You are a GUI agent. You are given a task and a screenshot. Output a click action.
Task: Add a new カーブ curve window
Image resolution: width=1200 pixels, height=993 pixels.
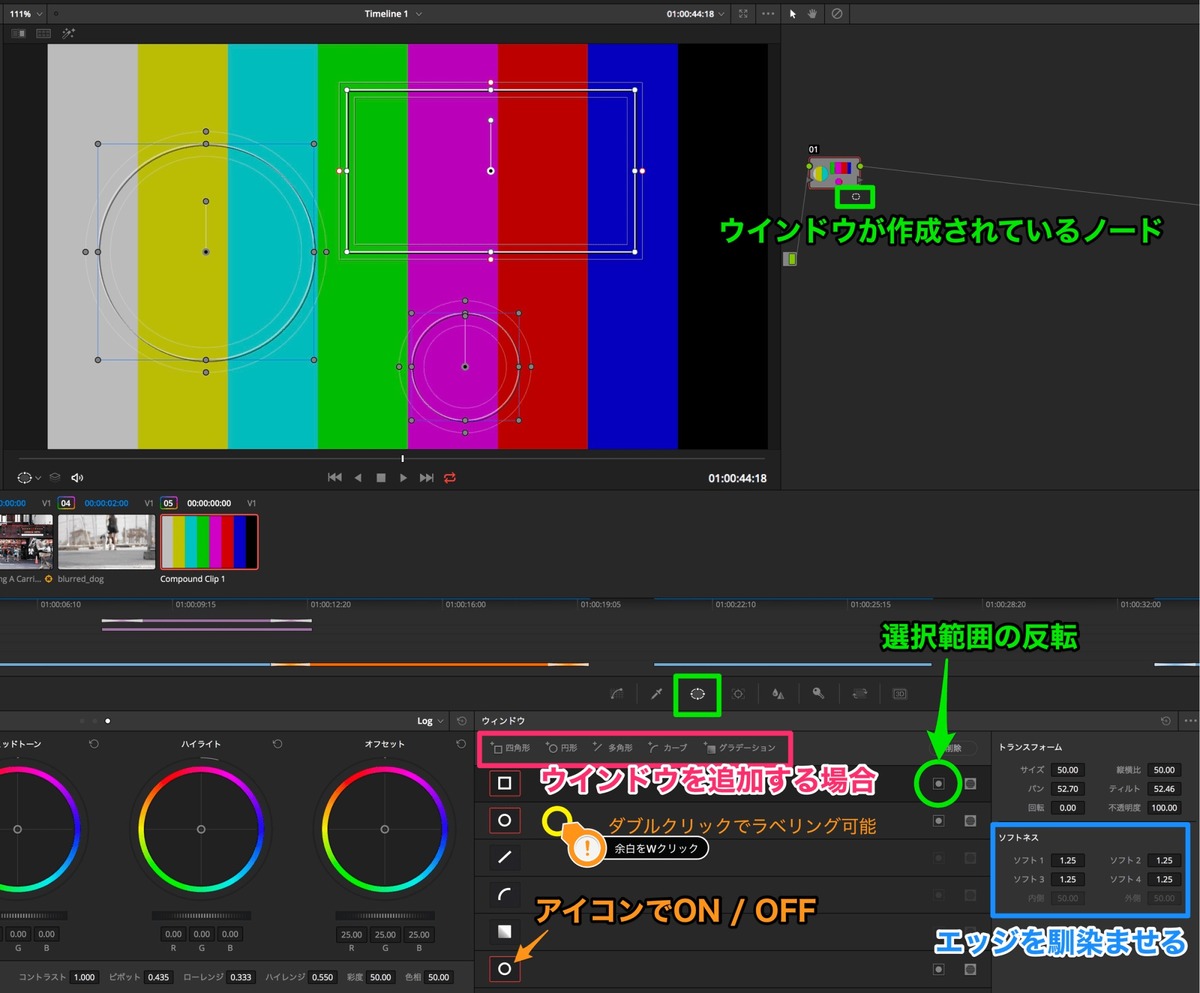667,748
